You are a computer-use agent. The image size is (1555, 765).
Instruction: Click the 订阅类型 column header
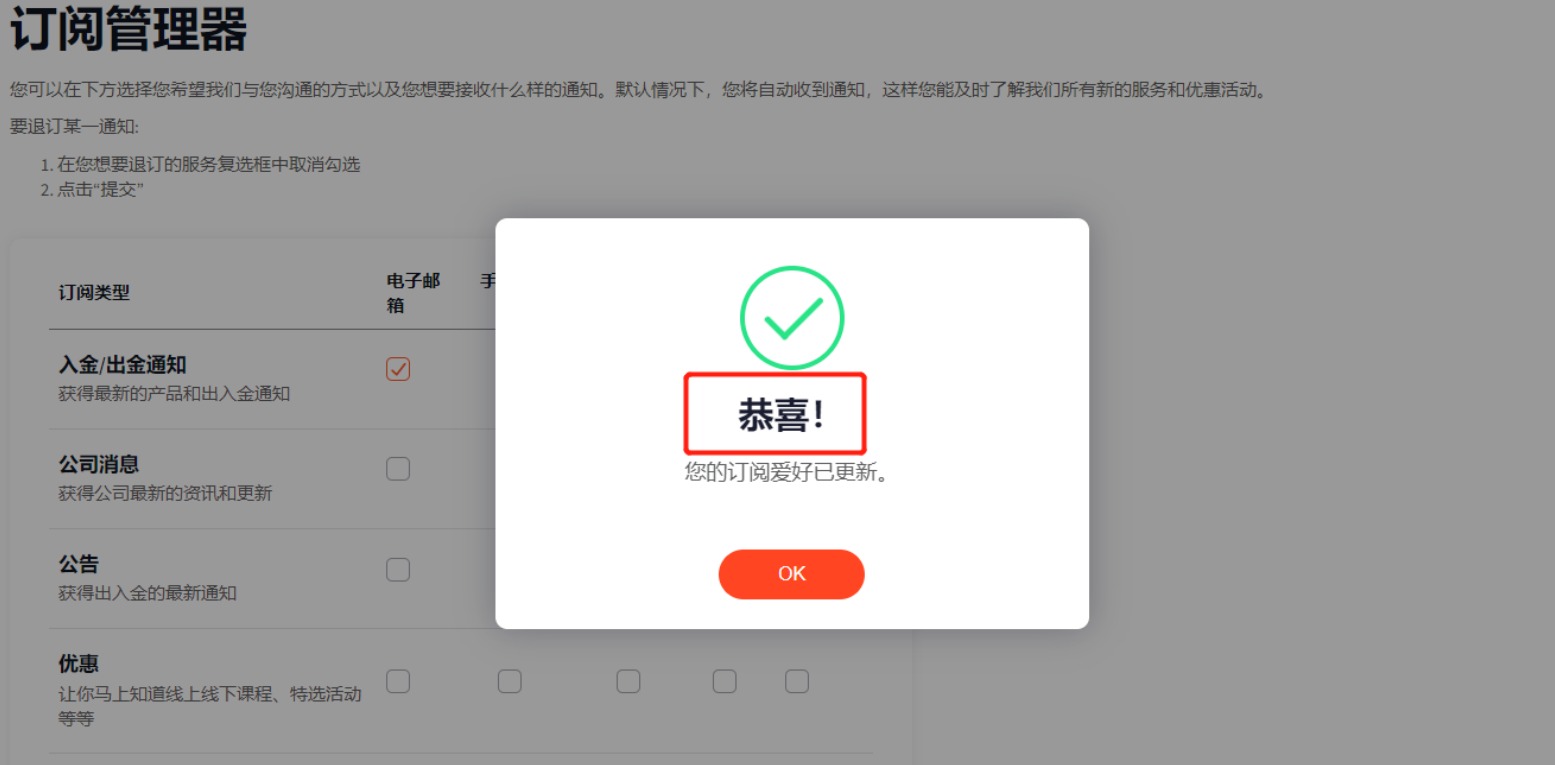pos(94,293)
